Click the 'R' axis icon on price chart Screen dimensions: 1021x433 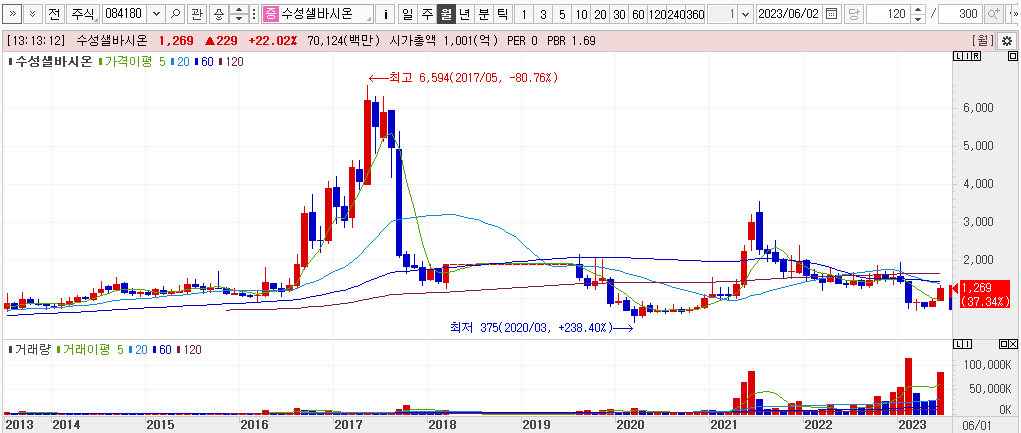(x=976, y=57)
